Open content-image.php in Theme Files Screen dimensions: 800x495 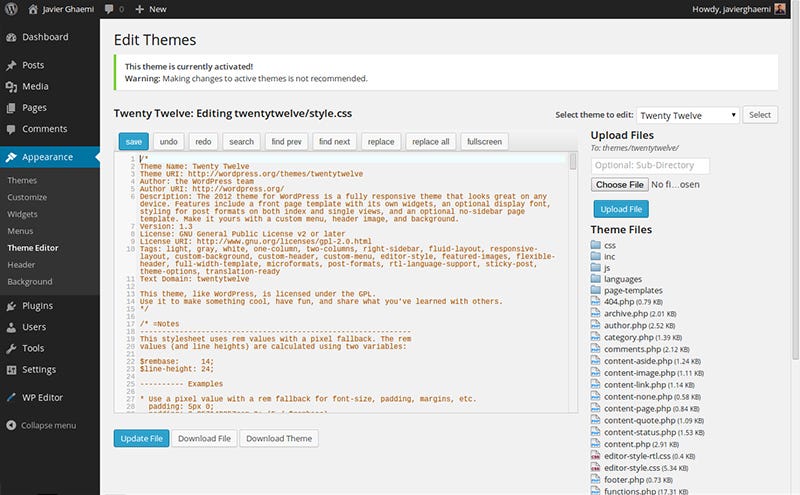[x=639, y=373]
